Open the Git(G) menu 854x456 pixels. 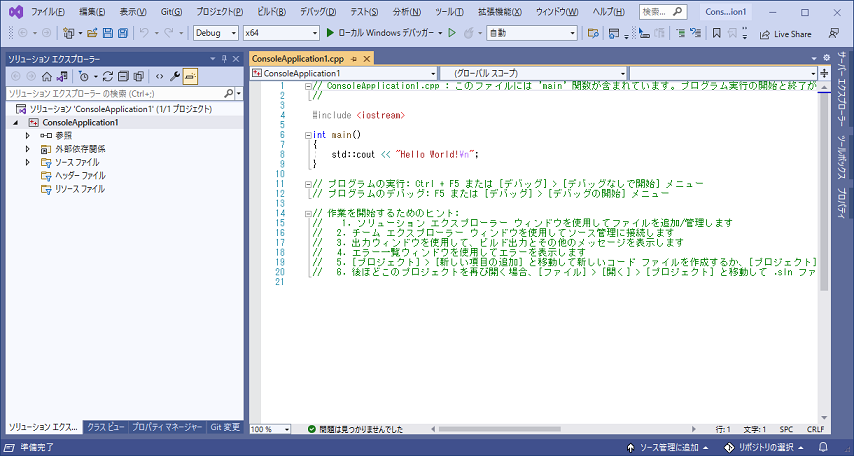(172, 12)
